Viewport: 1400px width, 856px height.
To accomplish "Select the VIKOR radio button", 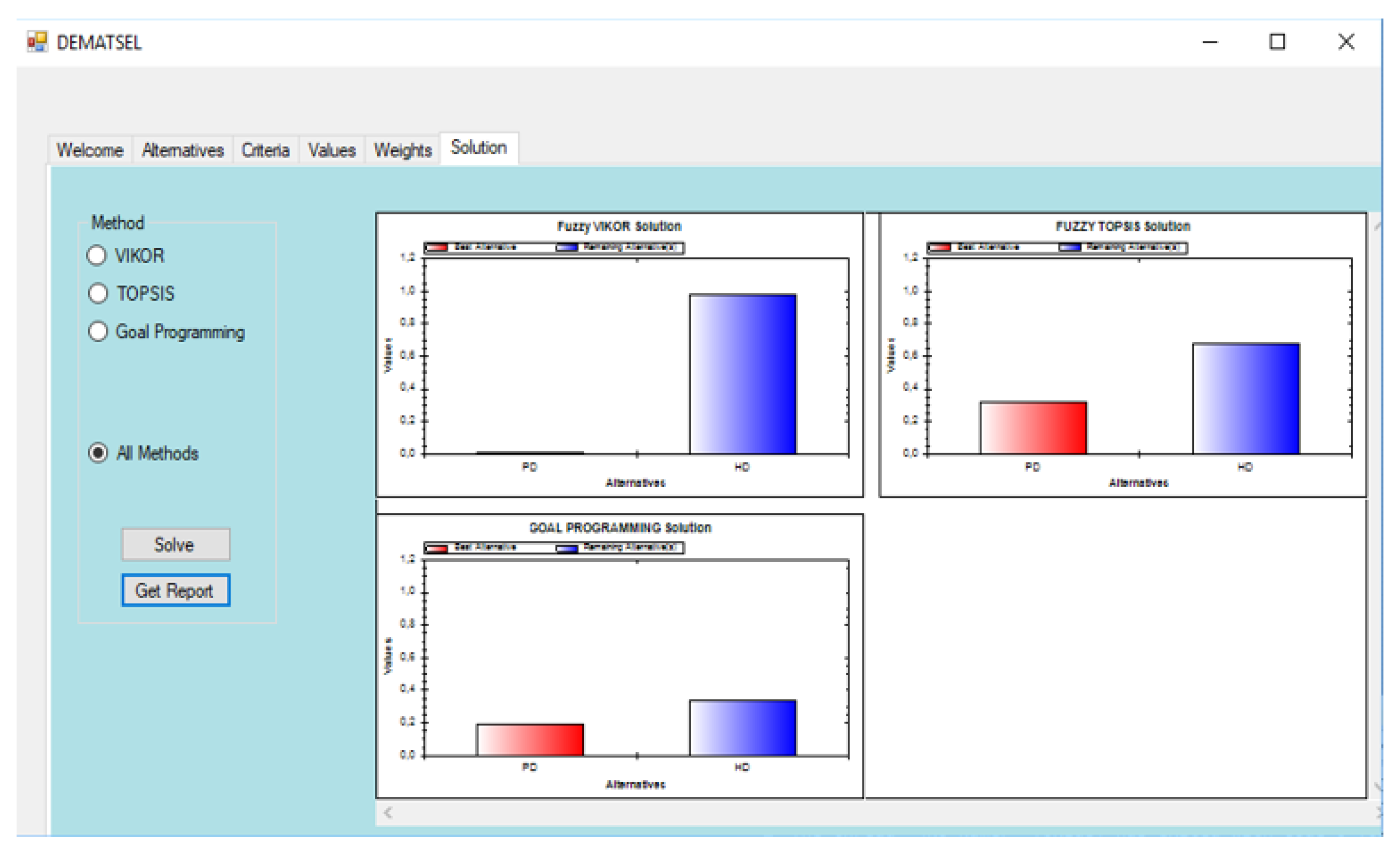I will pos(97,256).
